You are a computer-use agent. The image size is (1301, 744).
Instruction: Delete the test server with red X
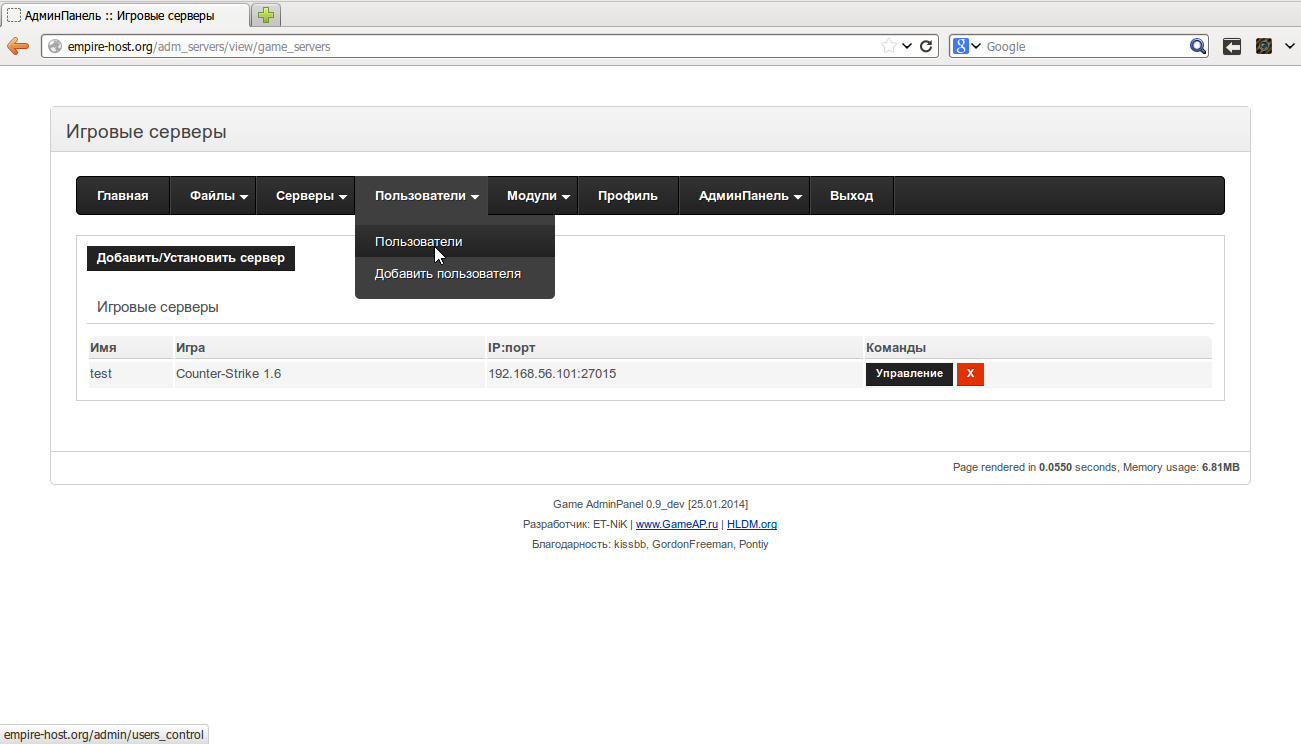970,374
